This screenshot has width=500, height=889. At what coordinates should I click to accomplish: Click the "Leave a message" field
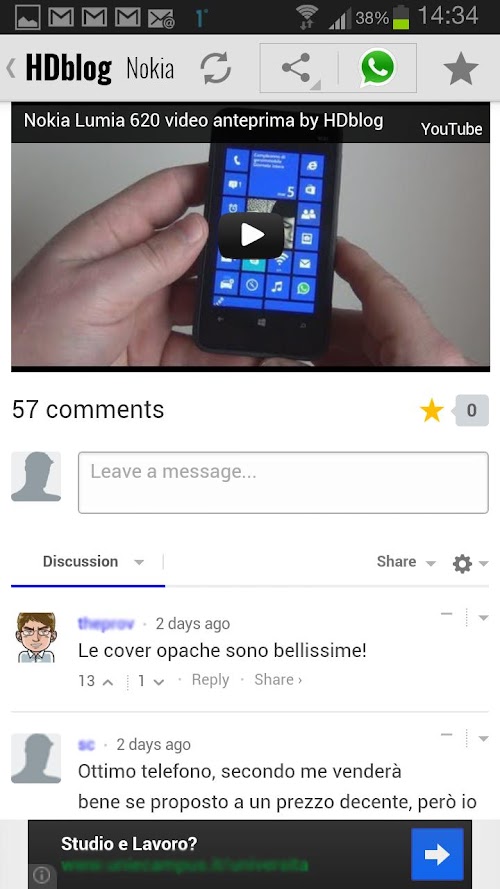coord(283,482)
